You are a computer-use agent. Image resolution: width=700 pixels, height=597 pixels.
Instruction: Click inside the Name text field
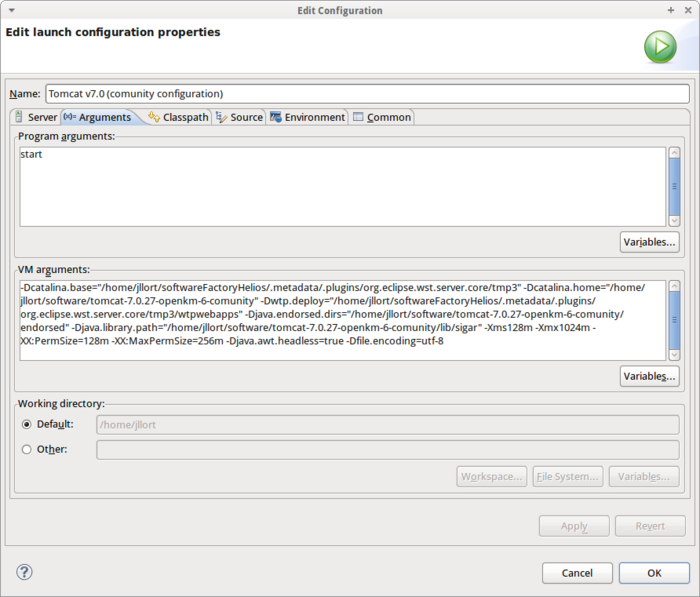pos(366,93)
